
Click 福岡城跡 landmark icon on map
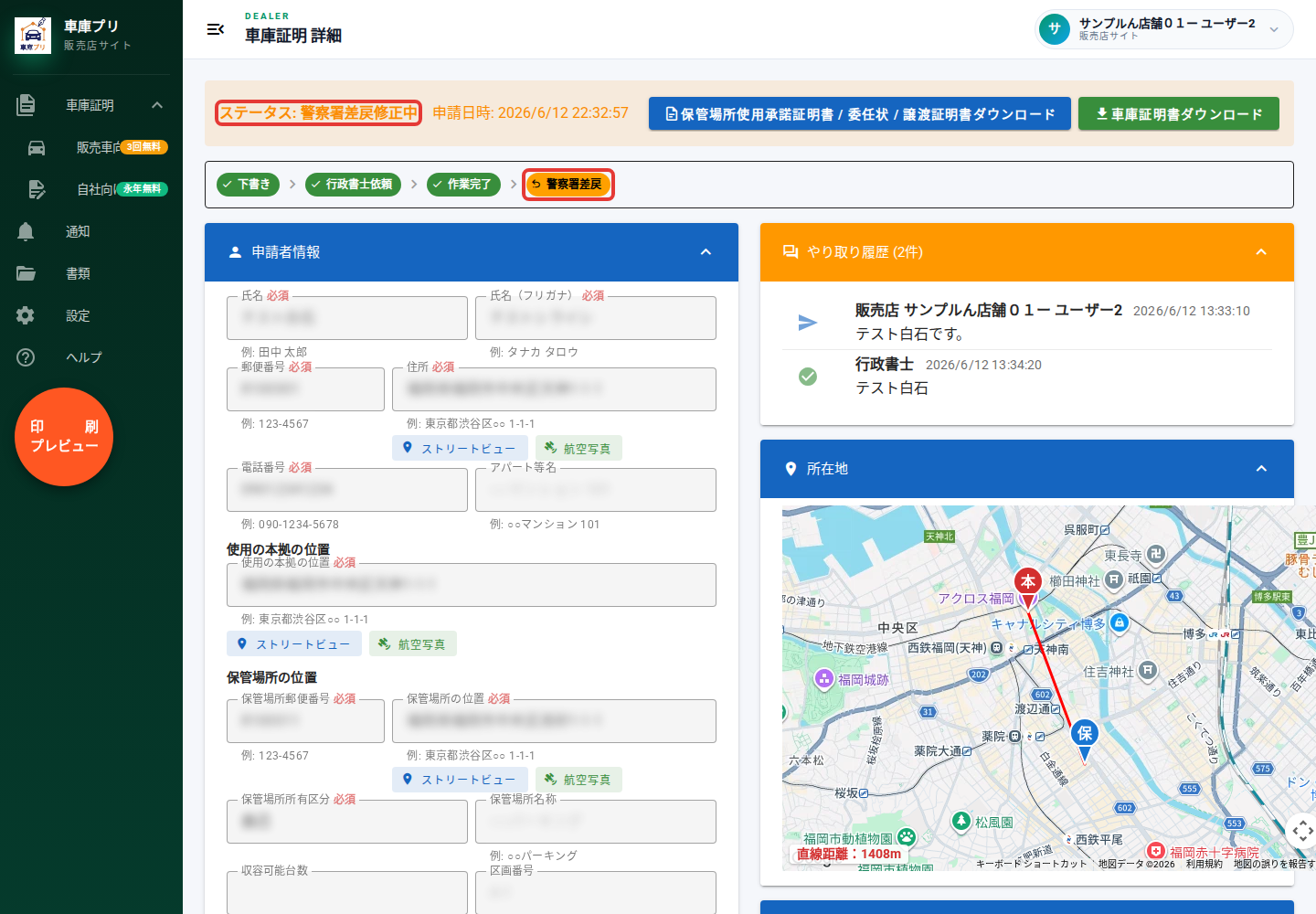pos(823,678)
